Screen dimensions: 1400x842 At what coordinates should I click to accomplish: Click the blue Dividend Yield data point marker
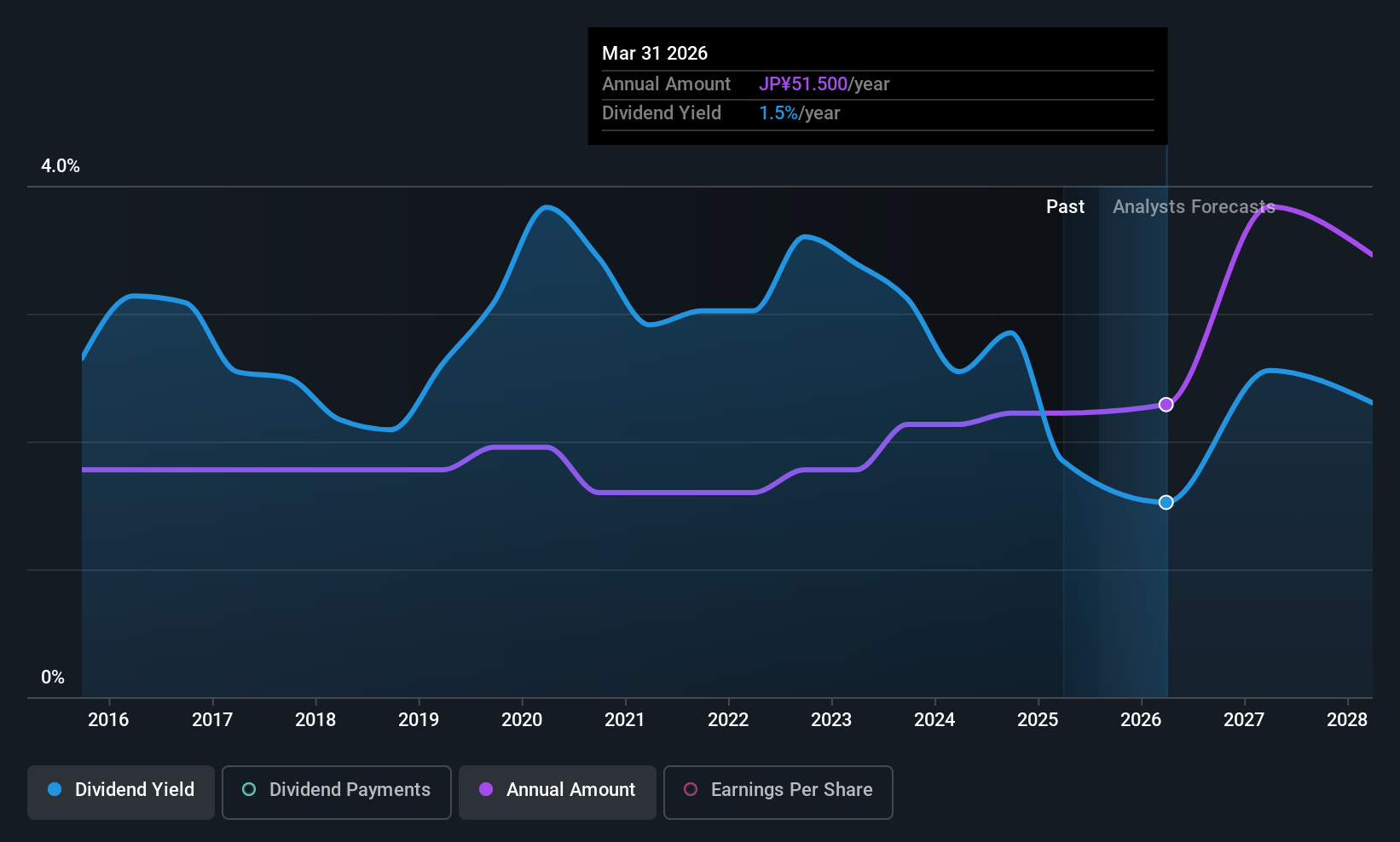(x=1166, y=503)
